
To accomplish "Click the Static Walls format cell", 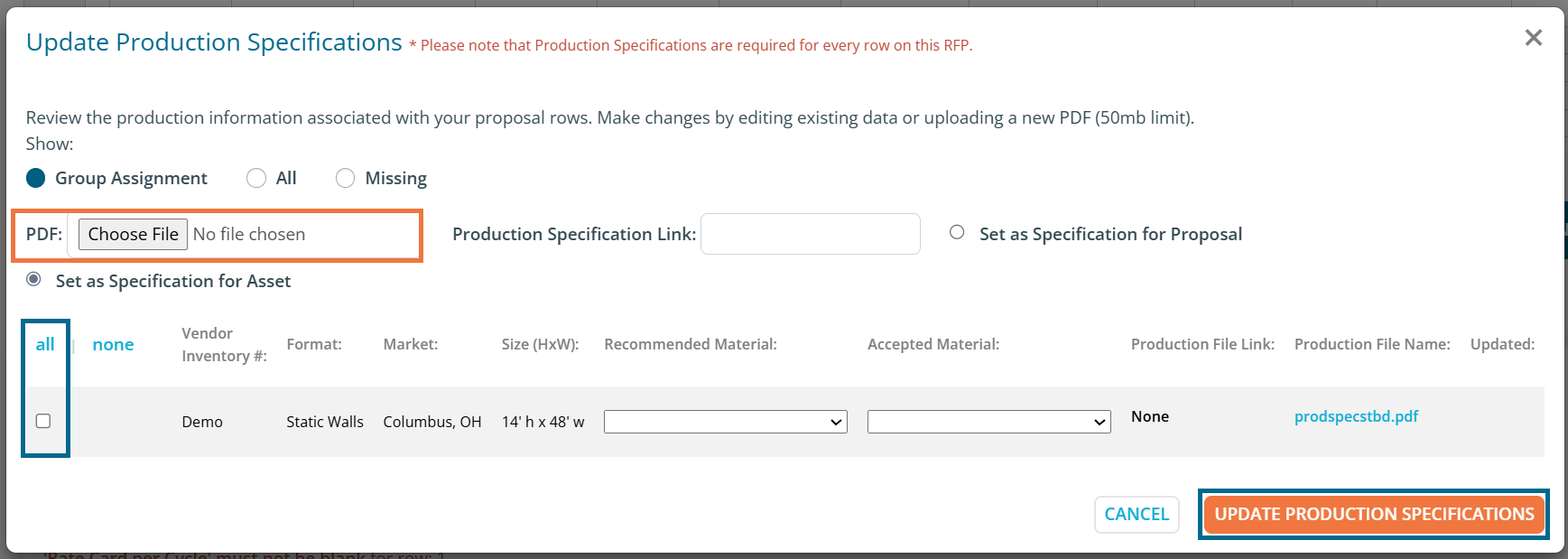I will [325, 422].
